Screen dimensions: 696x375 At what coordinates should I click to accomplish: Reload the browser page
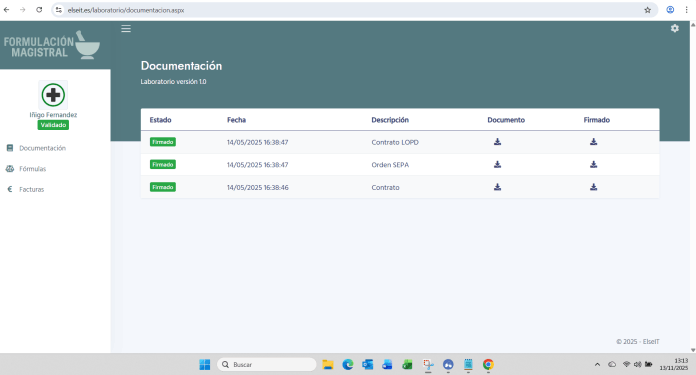pos(39,10)
